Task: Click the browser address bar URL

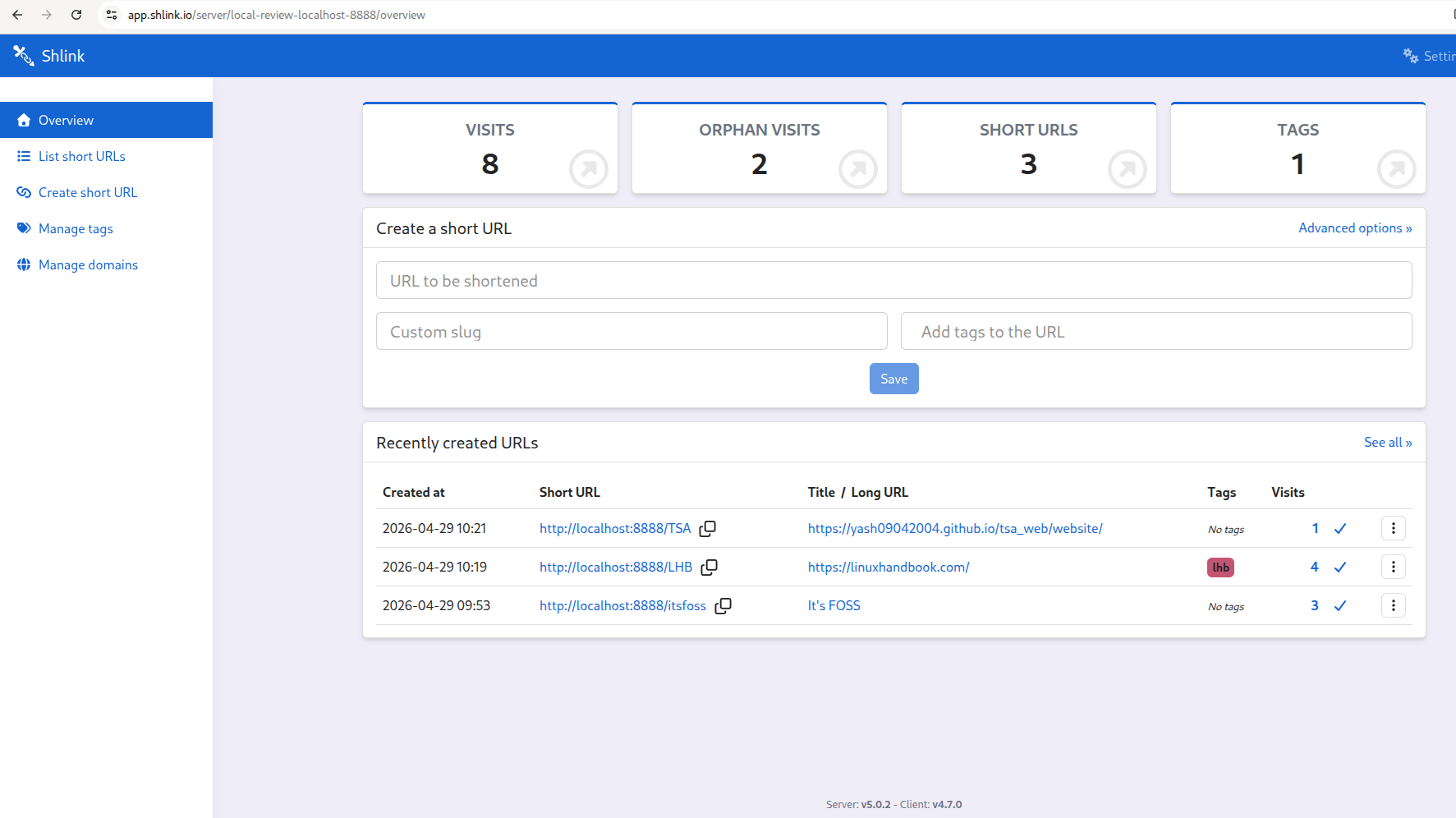Action: click(x=277, y=15)
